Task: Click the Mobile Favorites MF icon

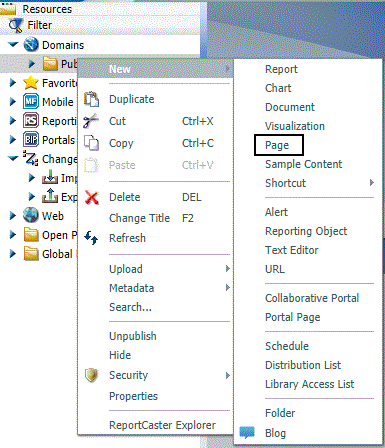Action: (x=31, y=101)
